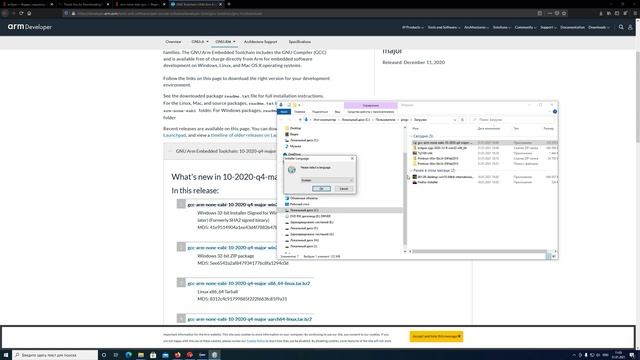Open the user account icon in the arm header
The width and height of the screenshot is (640, 360).
tap(630, 27)
